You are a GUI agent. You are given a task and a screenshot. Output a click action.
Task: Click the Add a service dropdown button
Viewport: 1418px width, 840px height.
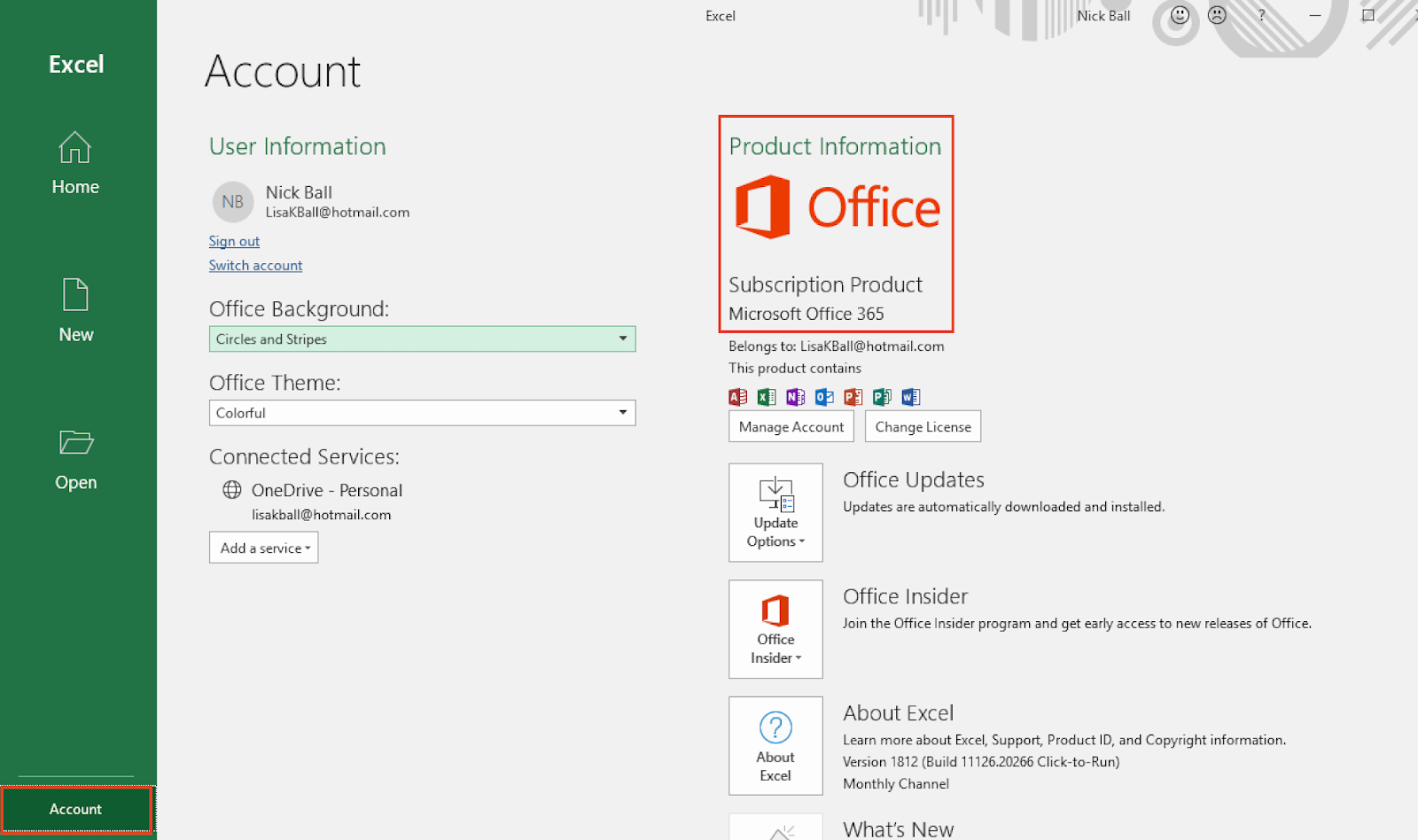pyautogui.click(x=262, y=547)
